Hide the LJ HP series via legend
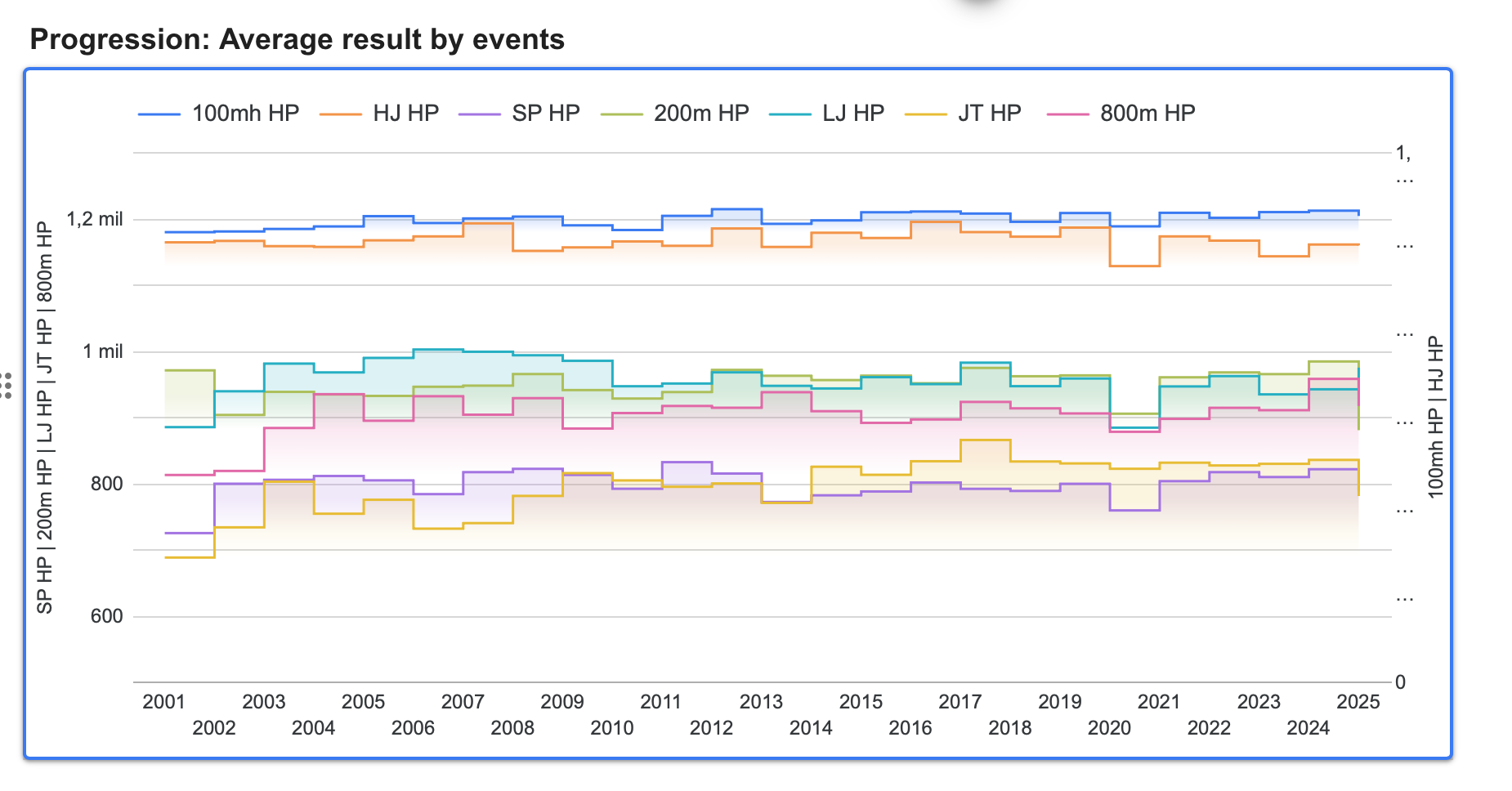Image resolution: width=1512 pixels, height=791 pixels. 827,114
